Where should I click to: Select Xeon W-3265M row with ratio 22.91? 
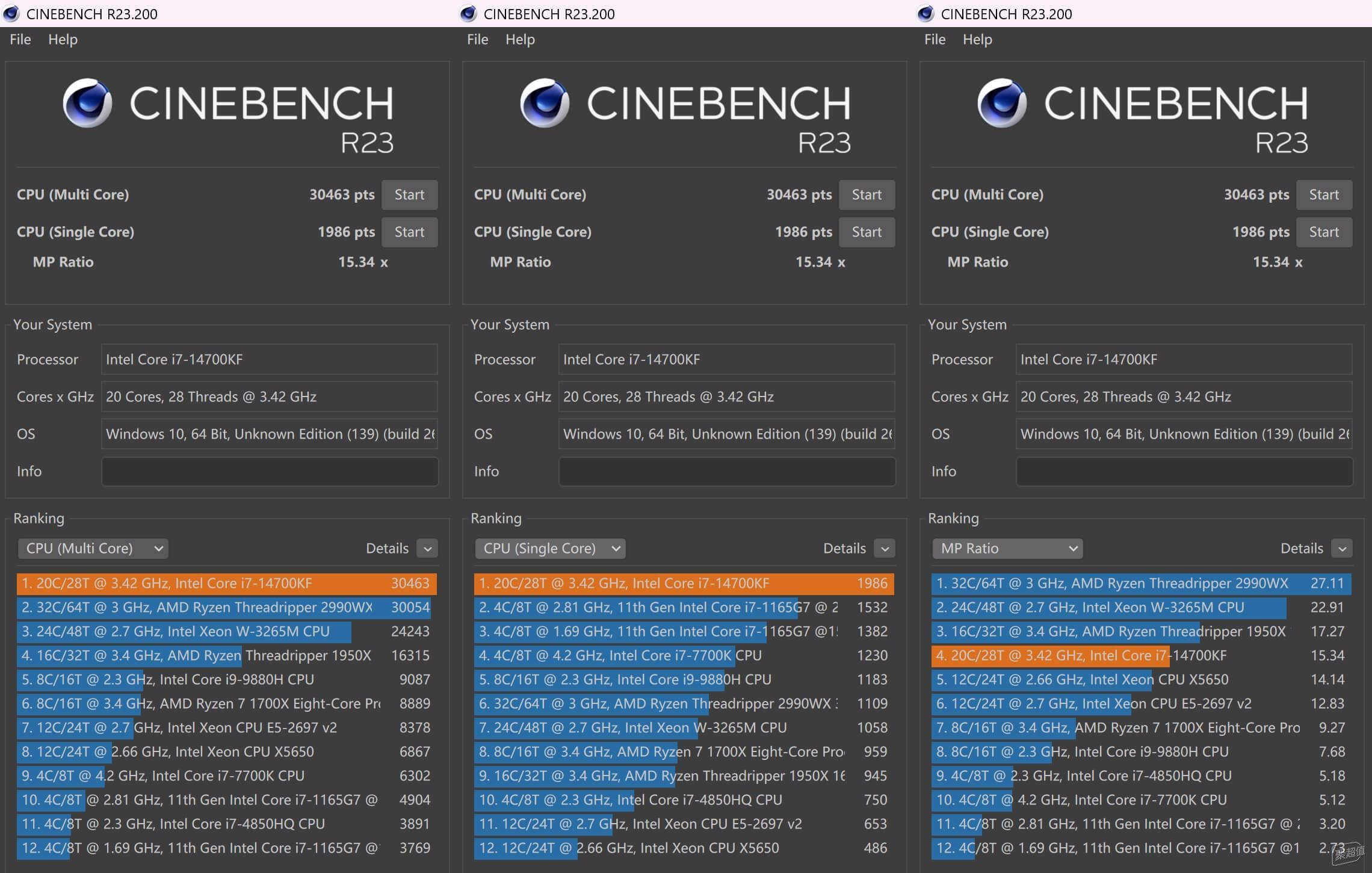pos(1142,607)
